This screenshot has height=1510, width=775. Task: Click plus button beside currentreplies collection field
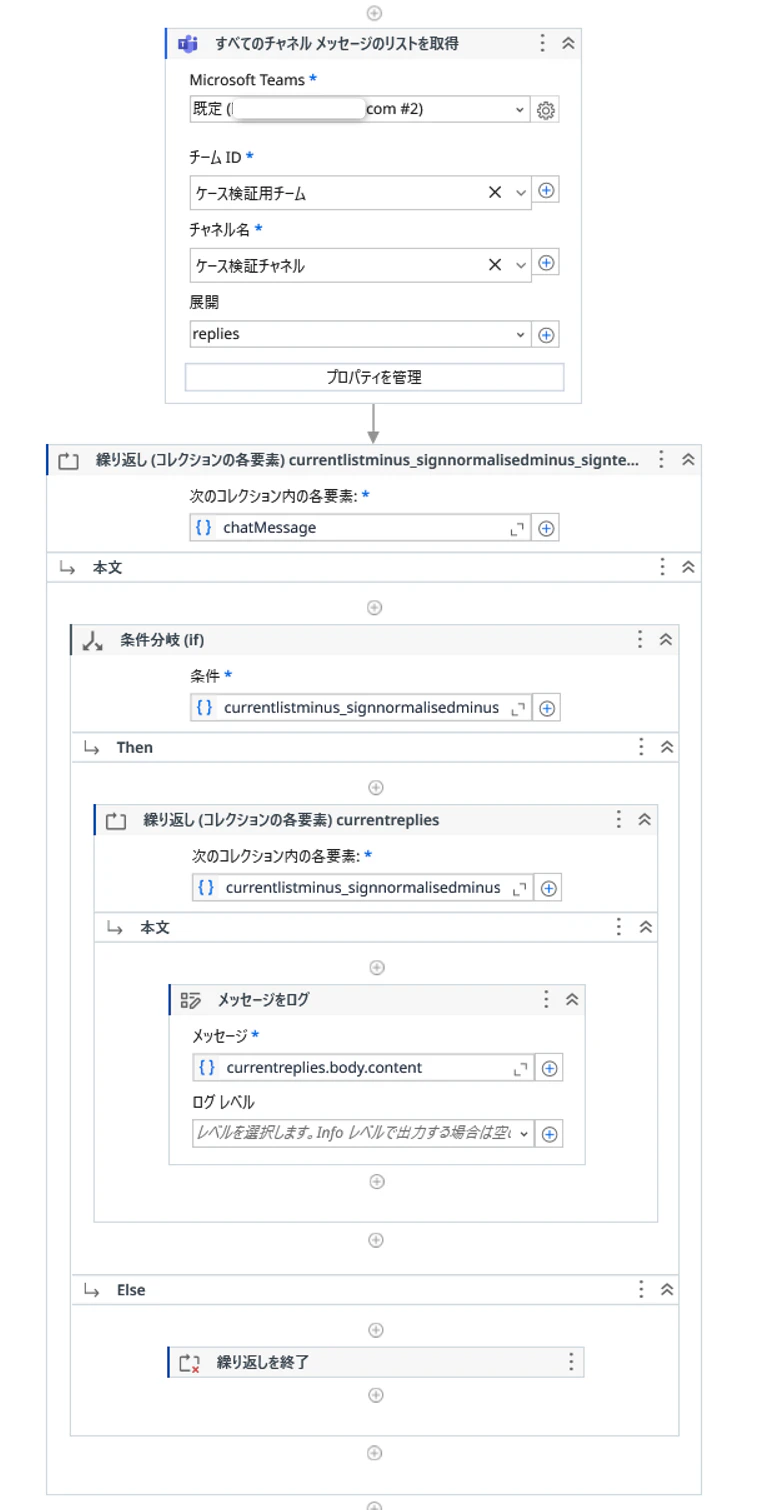pyautogui.click(x=548, y=888)
